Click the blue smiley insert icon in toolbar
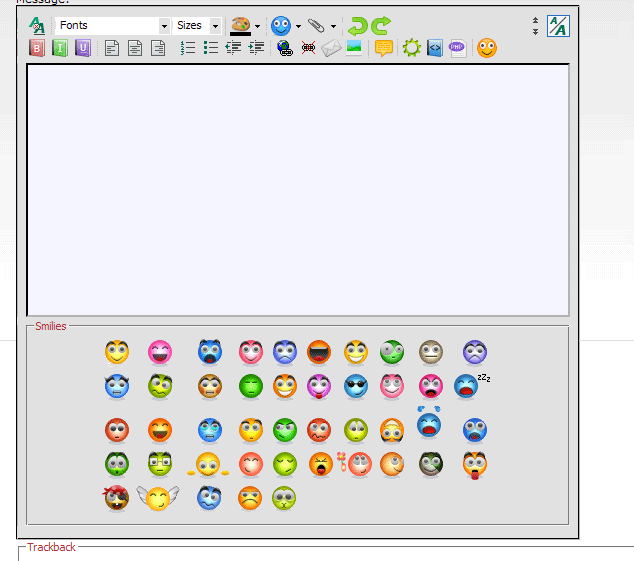Screen dimensions: 634x561 click(x=281, y=26)
